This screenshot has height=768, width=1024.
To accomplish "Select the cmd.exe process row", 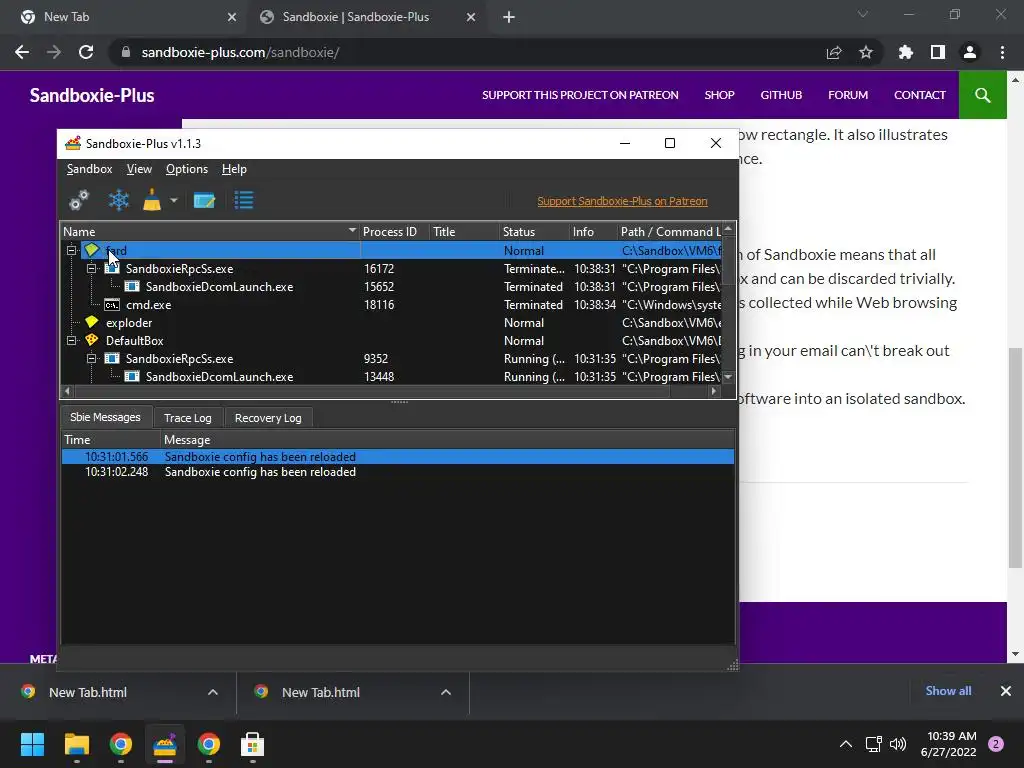I will (x=391, y=304).
